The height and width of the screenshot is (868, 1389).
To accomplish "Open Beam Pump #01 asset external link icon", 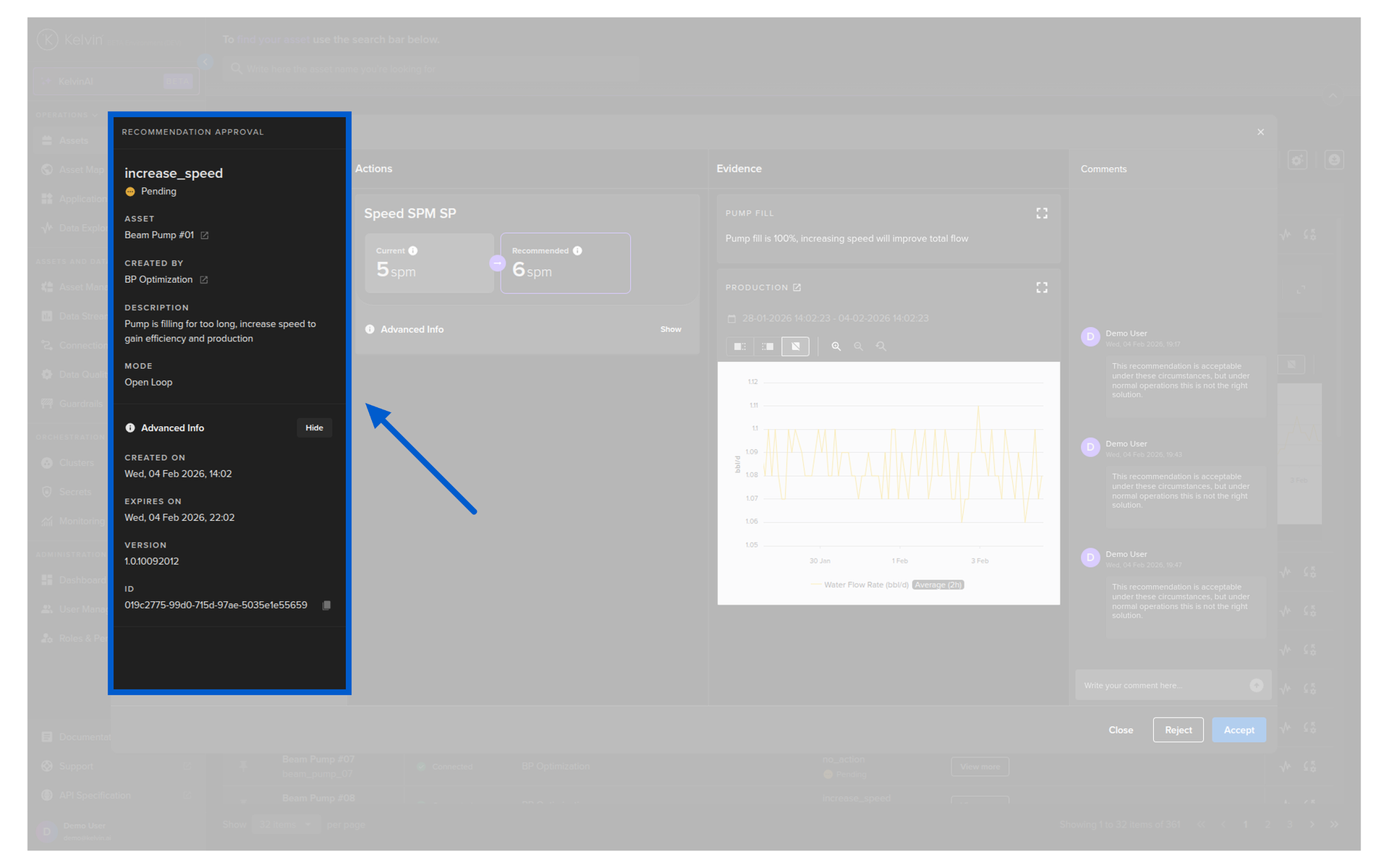I will tap(205, 236).
